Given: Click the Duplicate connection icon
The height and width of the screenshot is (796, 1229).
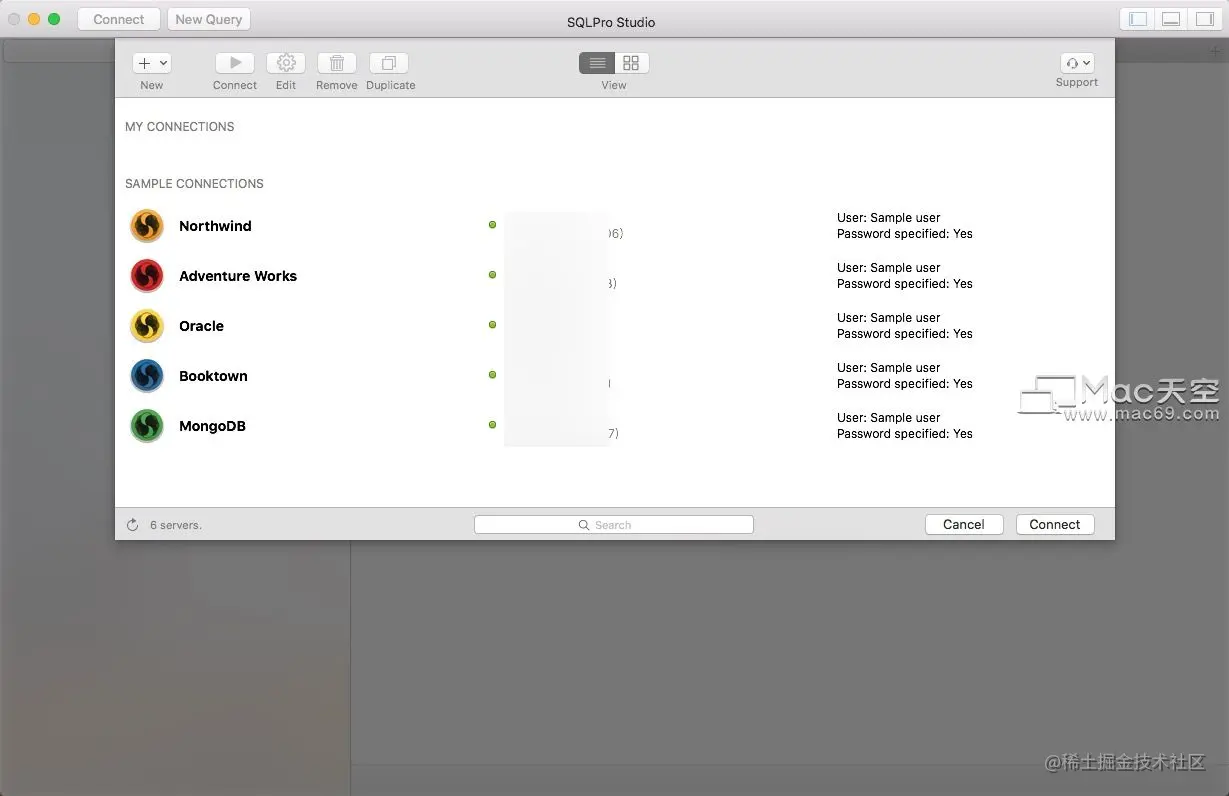Looking at the screenshot, I should coord(389,63).
